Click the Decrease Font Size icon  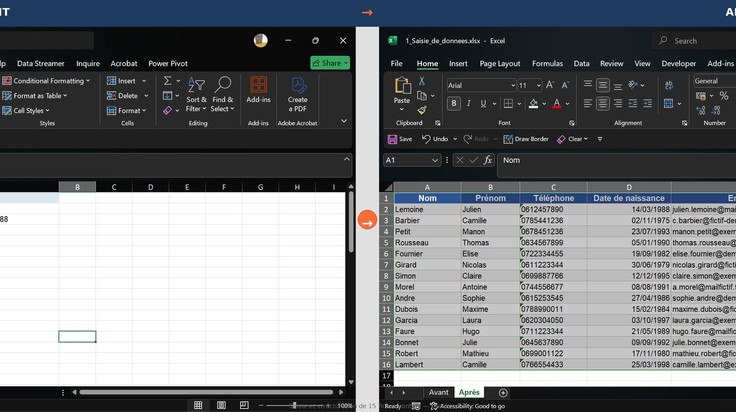(565, 85)
